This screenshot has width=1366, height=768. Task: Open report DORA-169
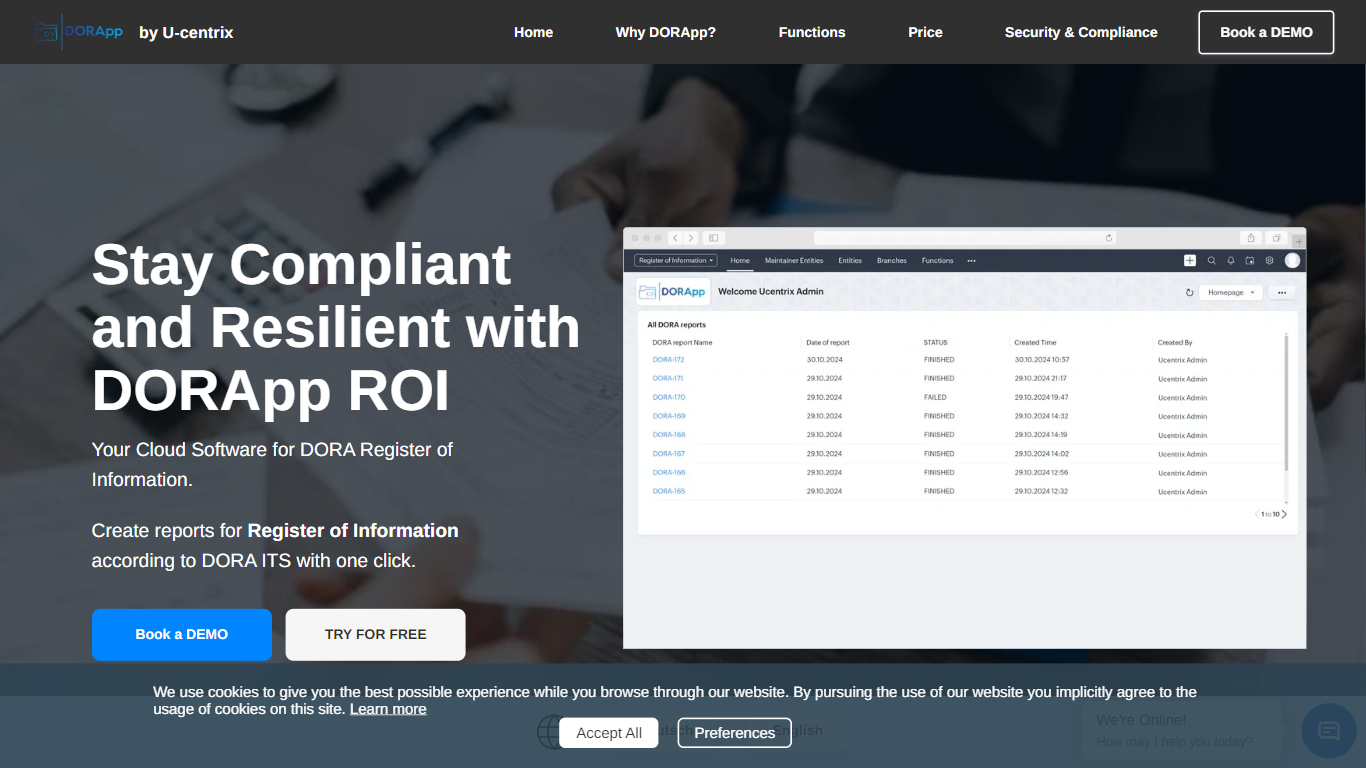669,416
